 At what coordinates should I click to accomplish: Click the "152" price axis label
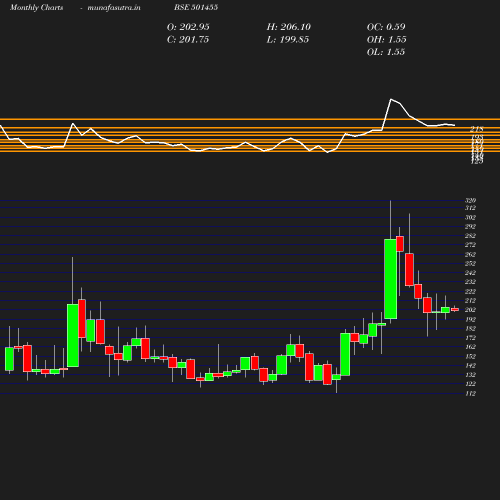coord(470,356)
